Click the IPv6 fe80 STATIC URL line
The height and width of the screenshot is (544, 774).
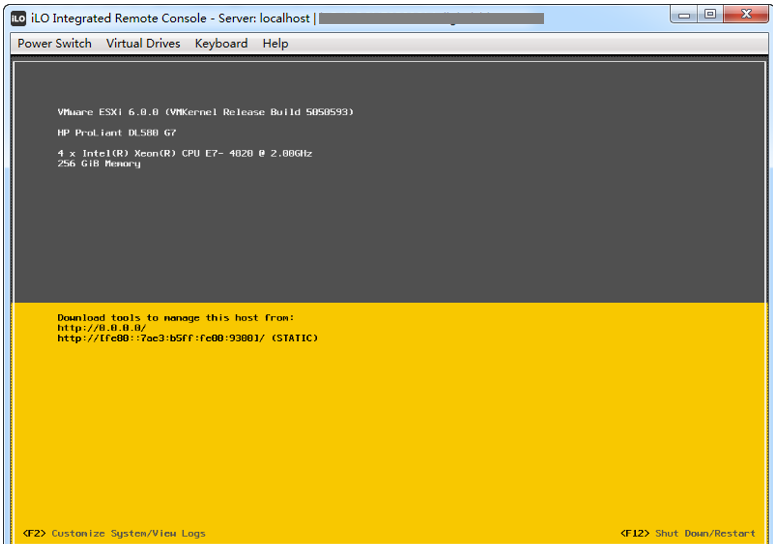[188, 338]
